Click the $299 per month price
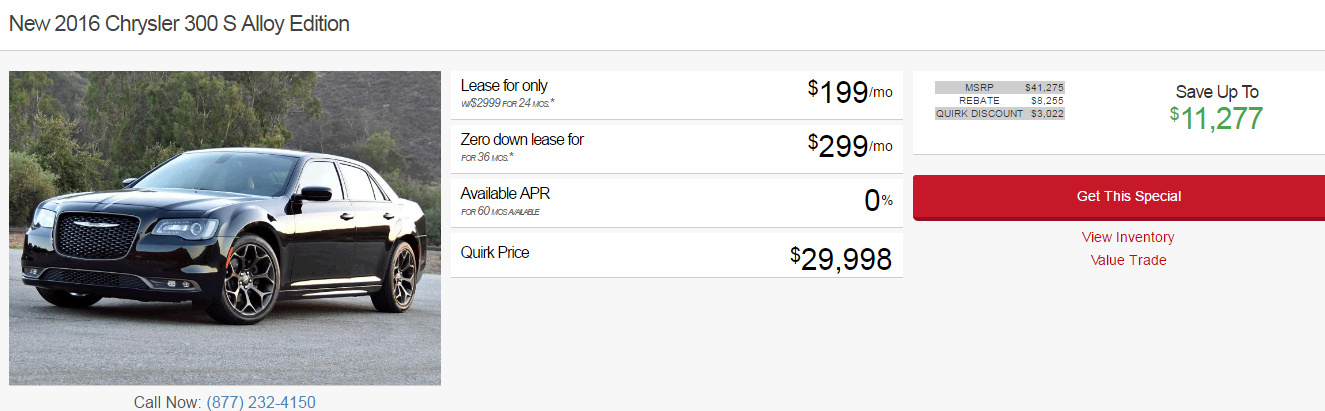 [850, 146]
